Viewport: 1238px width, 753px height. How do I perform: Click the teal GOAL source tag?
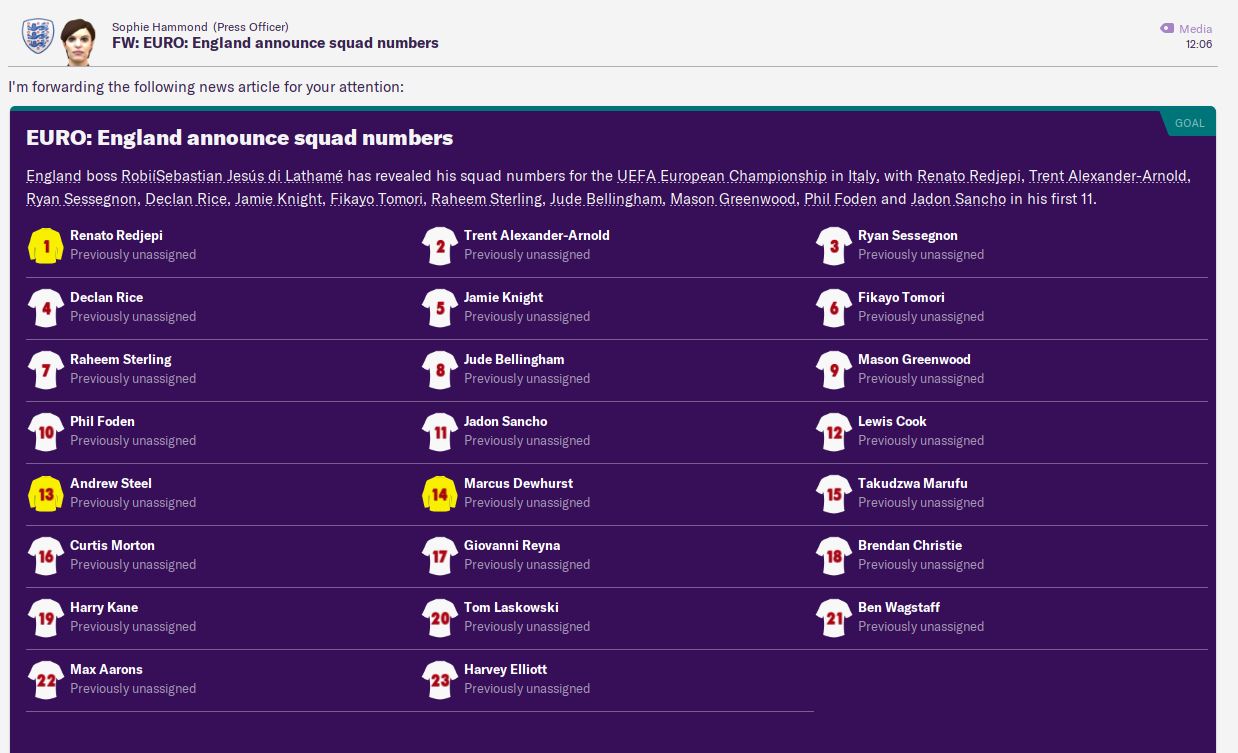pos(1189,123)
